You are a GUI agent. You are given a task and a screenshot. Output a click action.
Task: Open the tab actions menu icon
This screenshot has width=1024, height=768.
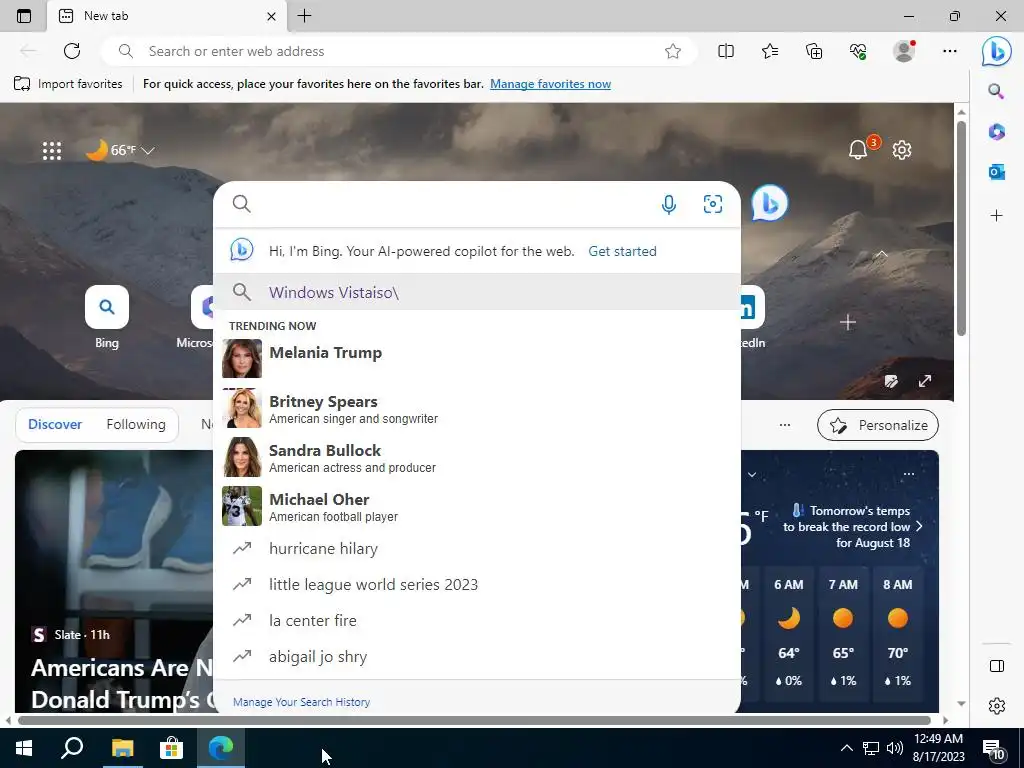tap(24, 16)
